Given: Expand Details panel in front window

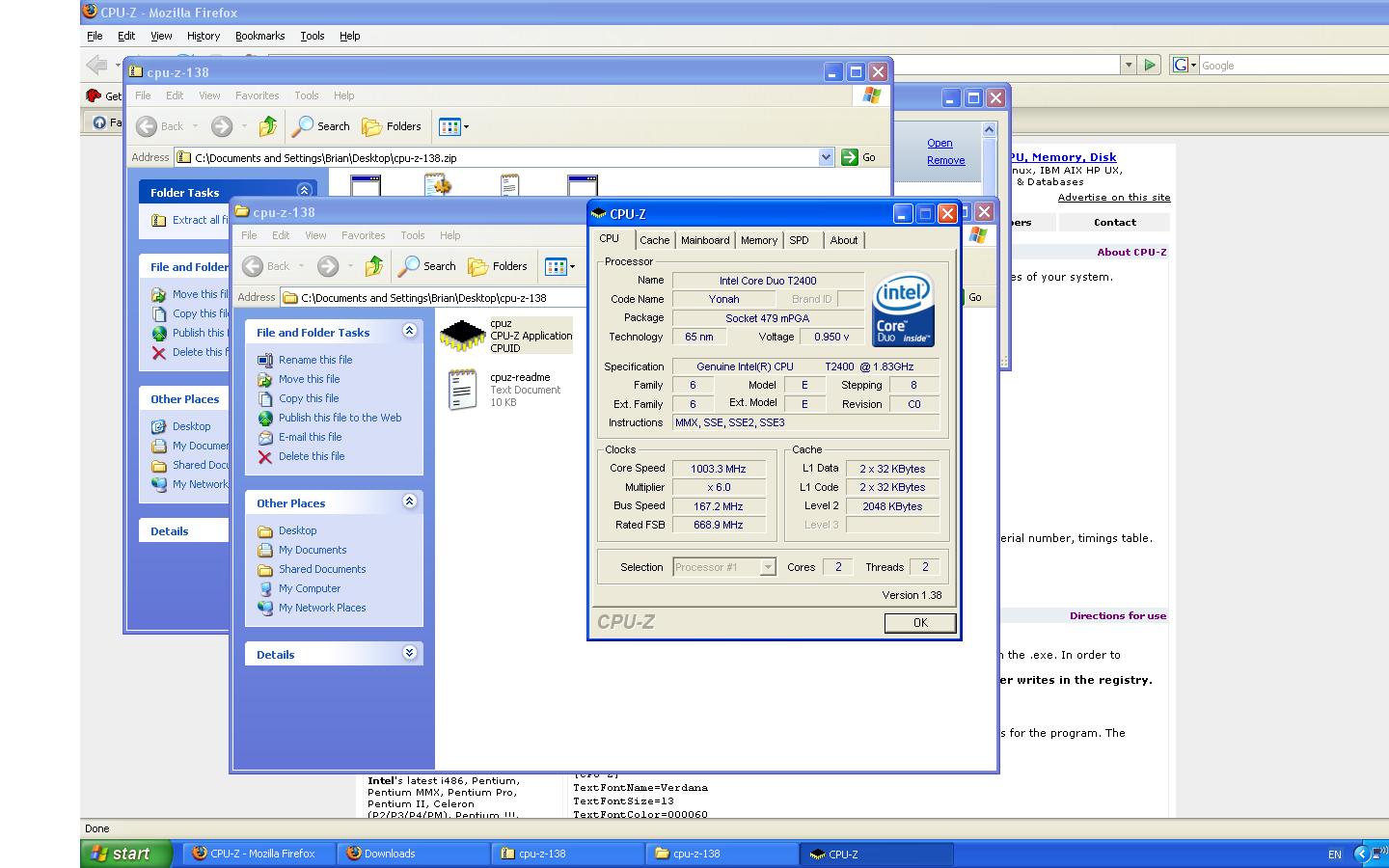Looking at the screenshot, I should coord(409,653).
